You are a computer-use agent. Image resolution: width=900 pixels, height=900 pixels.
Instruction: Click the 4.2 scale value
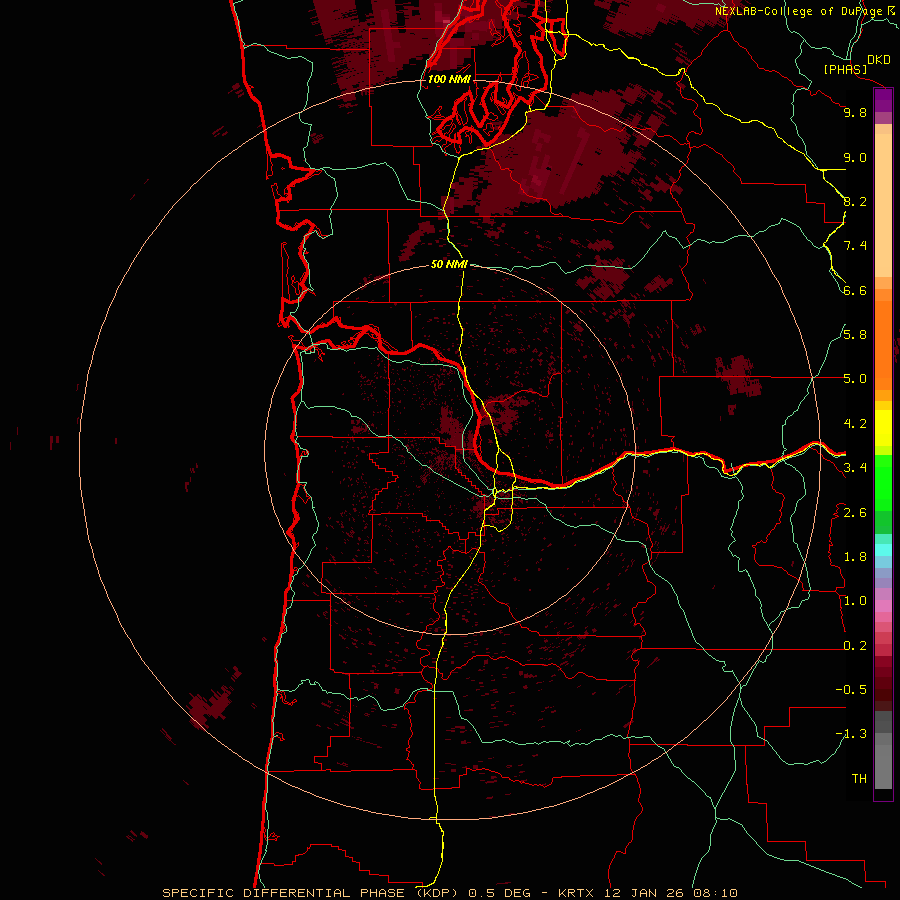pyautogui.click(x=855, y=424)
